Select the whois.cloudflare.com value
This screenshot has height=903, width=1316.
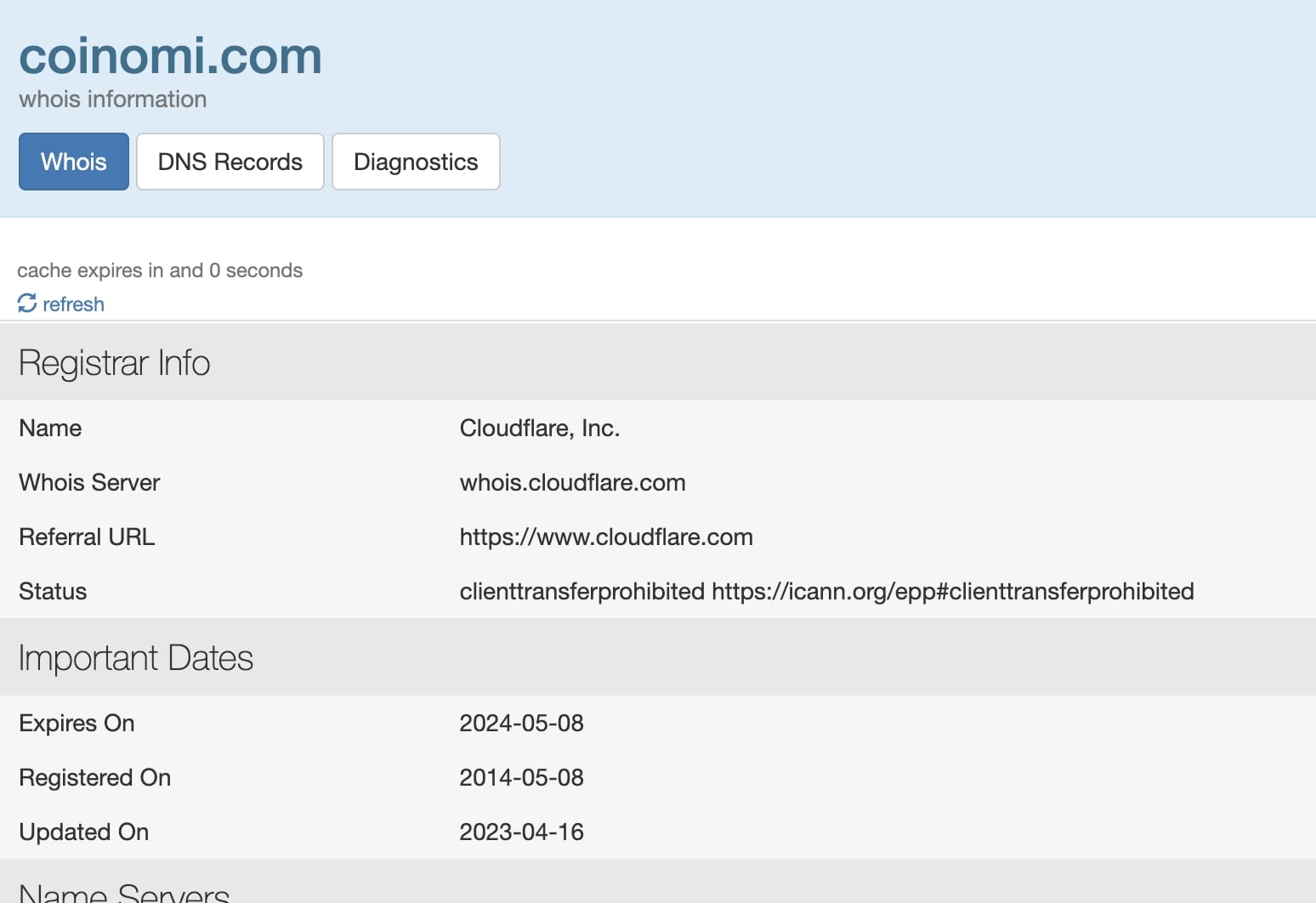[x=572, y=483]
